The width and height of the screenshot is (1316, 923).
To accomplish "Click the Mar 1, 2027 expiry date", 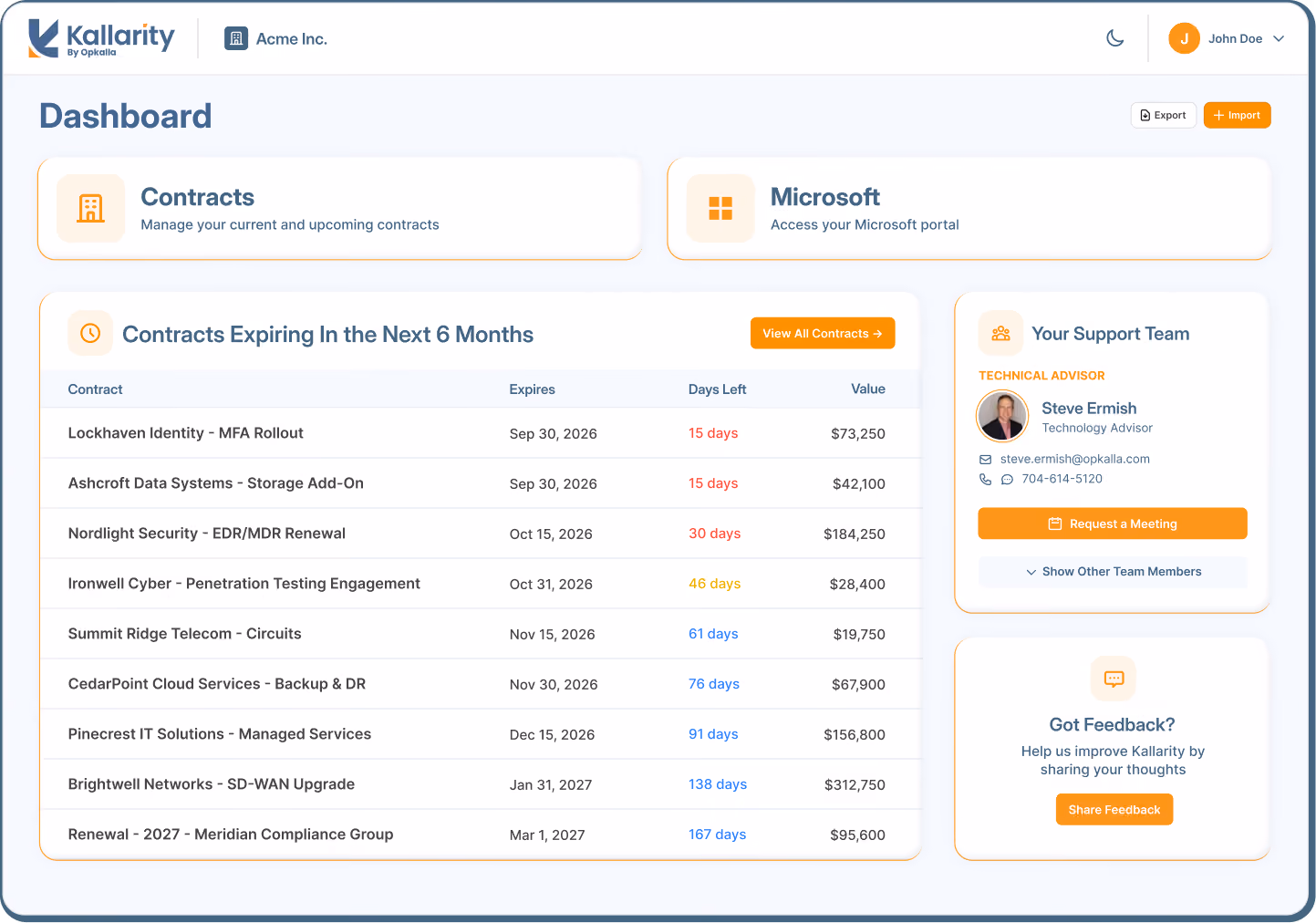I will click(547, 835).
